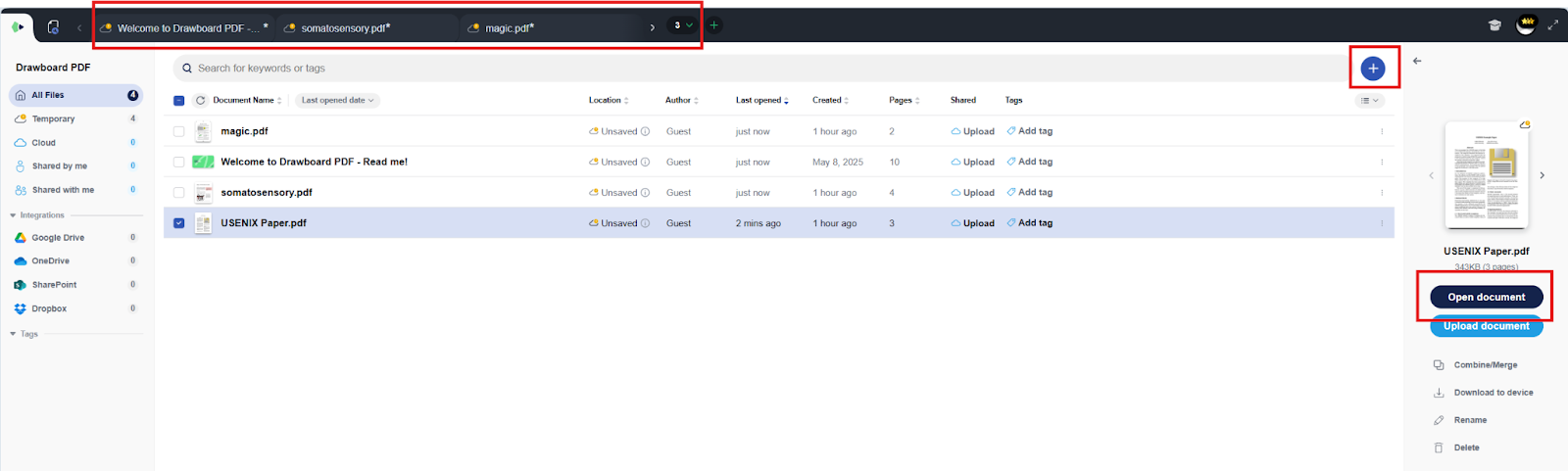The height and width of the screenshot is (471, 1568).
Task: Go to the previous tabs with left chevron
Action: point(79,27)
